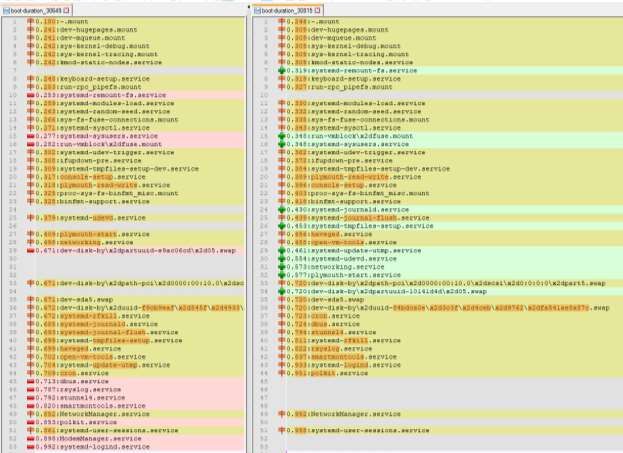The image size is (623, 453).
Task: Select right line systemd-user-sessions.service
Action: (x=358, y=430)
